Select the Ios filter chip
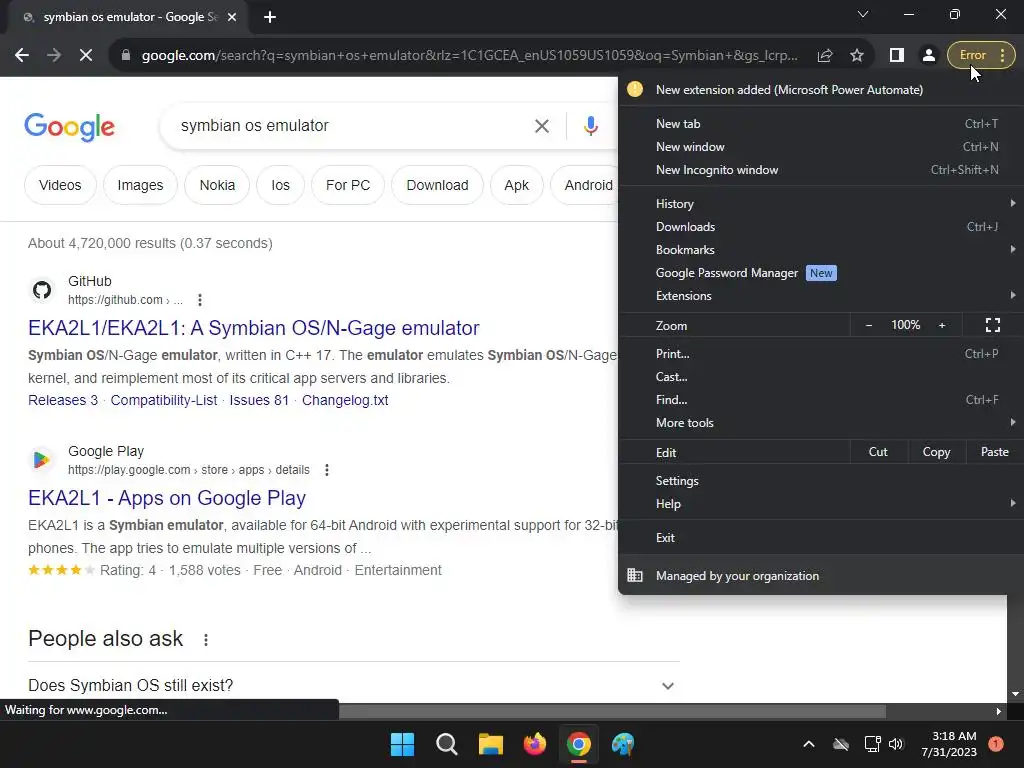 pos(281,185)
